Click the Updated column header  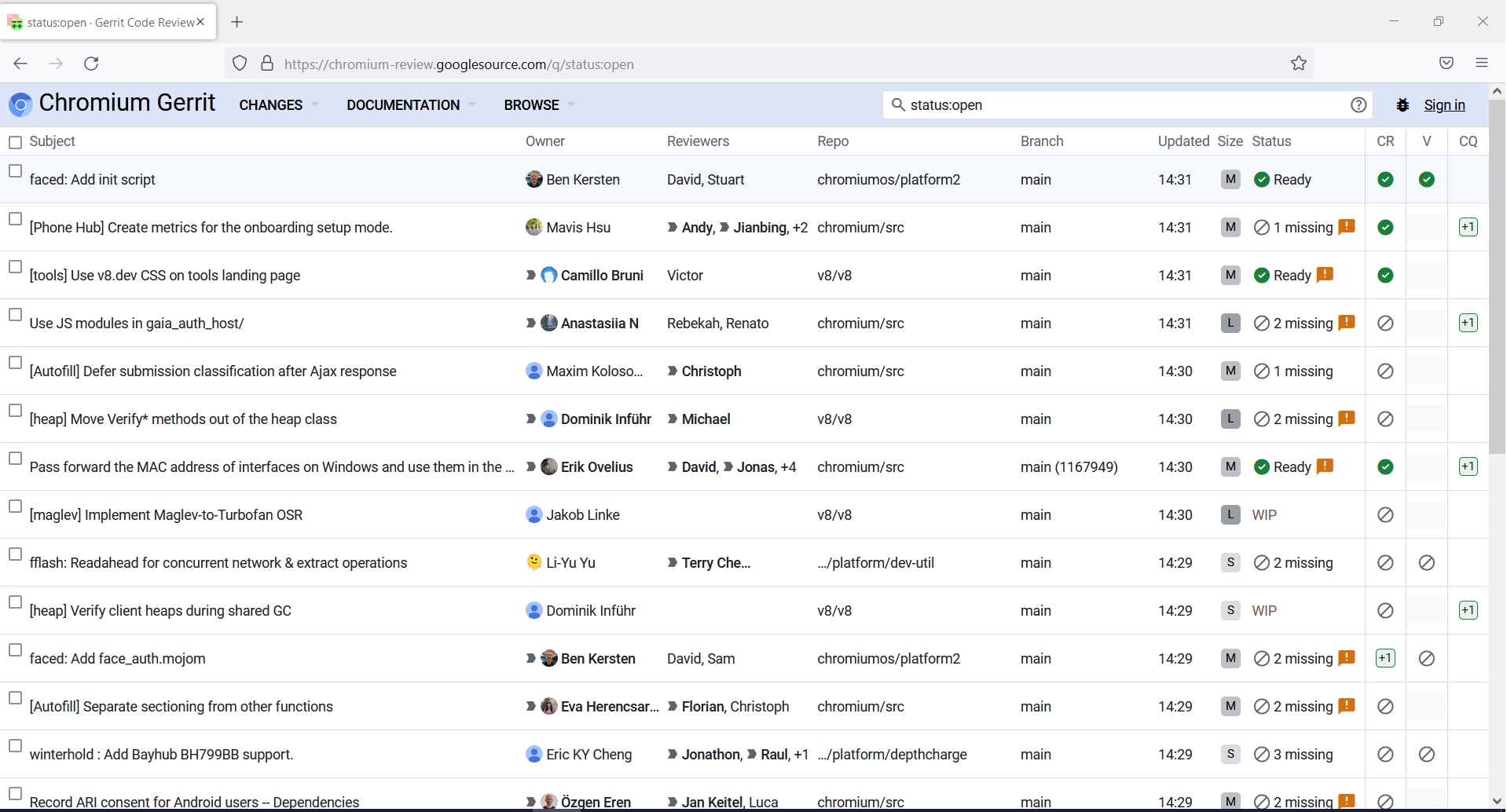tap(1183, 141)
